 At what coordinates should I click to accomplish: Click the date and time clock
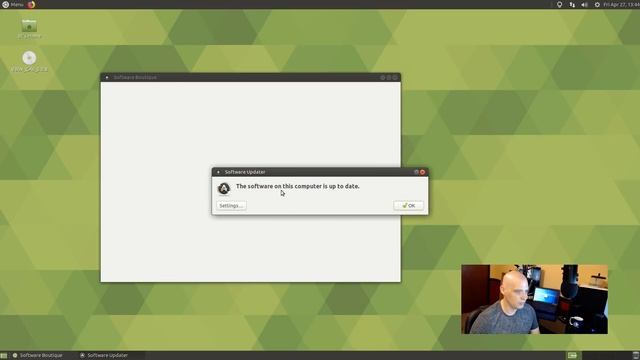click(x=622, y=4)
